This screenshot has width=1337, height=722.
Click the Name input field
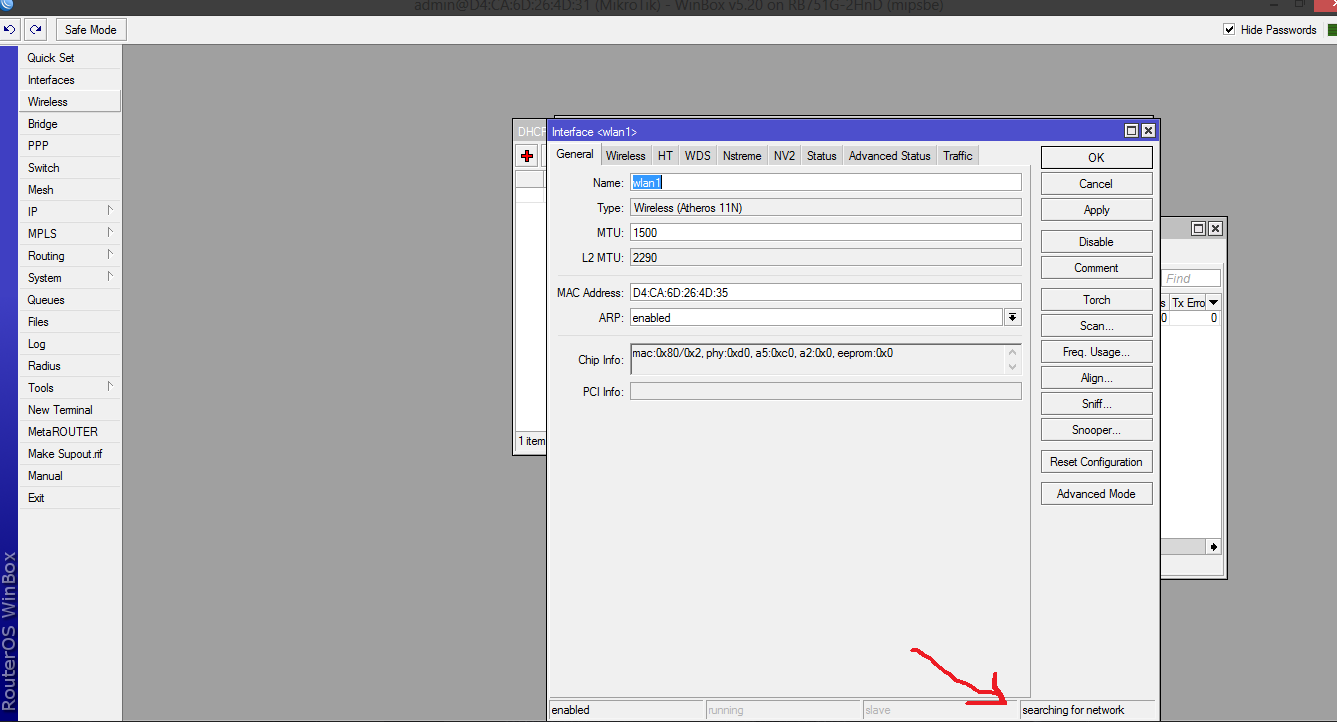pos(825,182)
